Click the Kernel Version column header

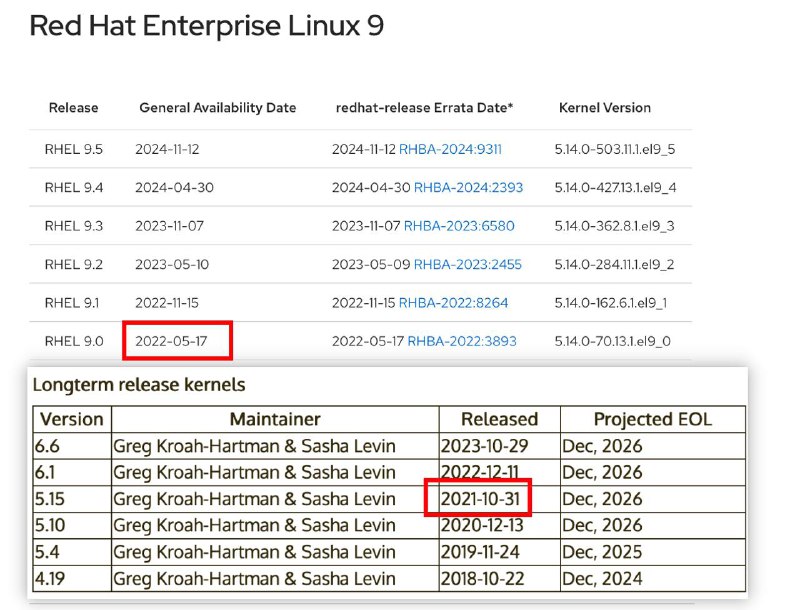click(x=605, y=108)
